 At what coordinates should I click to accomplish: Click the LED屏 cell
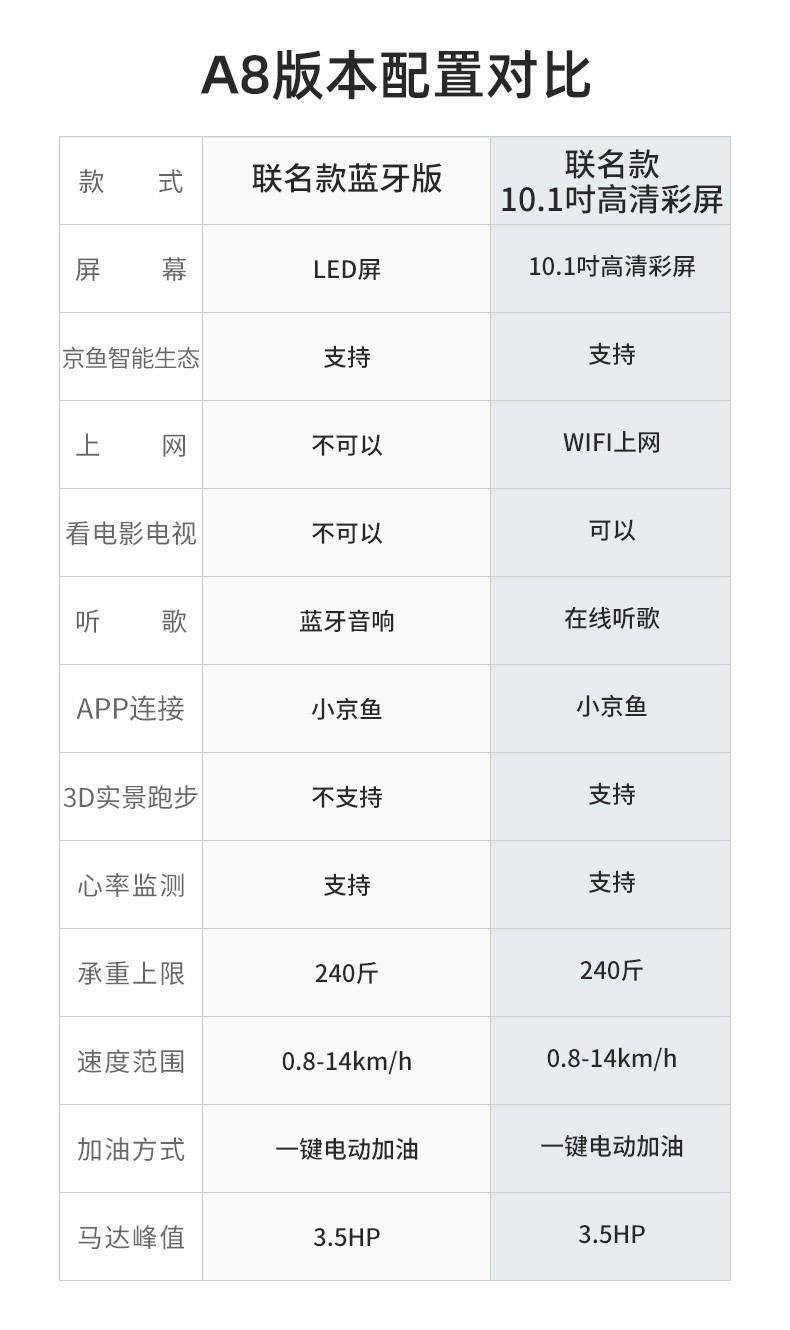pos(347,269)
